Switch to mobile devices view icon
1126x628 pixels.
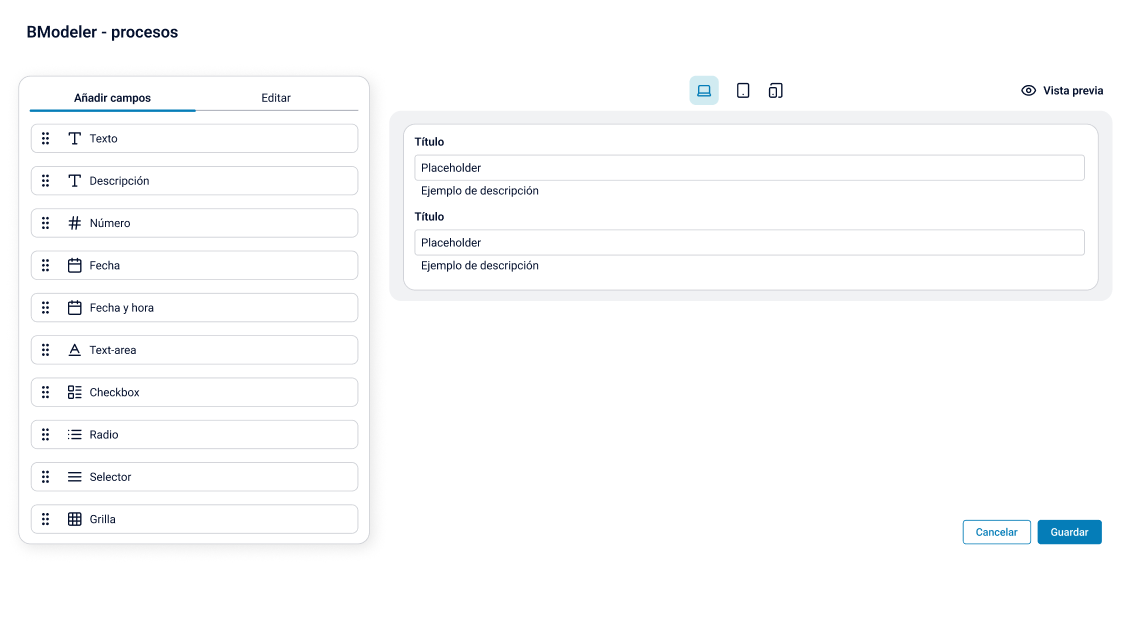(x=775, y=91)
